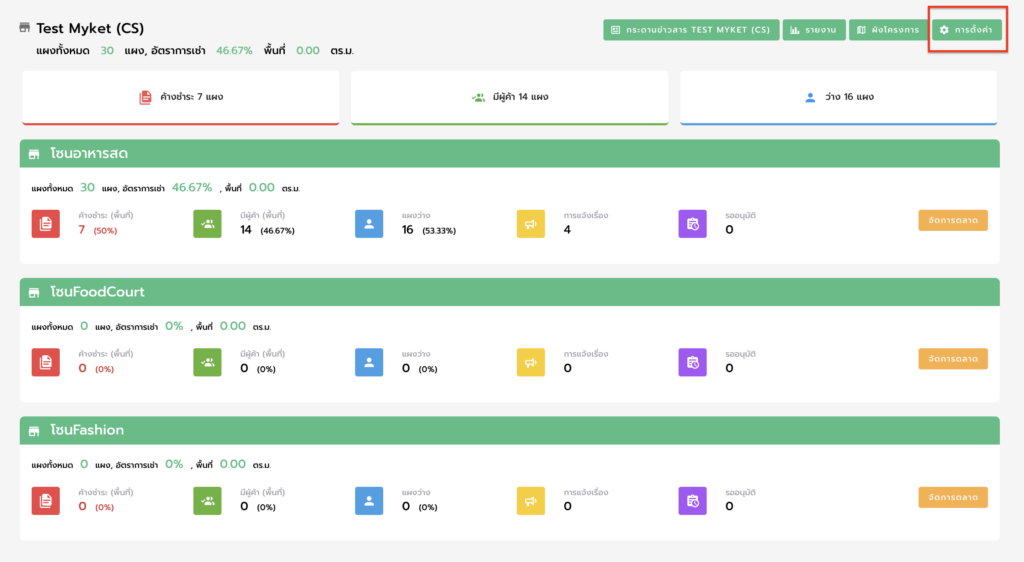Open ผังโครงการ project map button

point(888,30)
